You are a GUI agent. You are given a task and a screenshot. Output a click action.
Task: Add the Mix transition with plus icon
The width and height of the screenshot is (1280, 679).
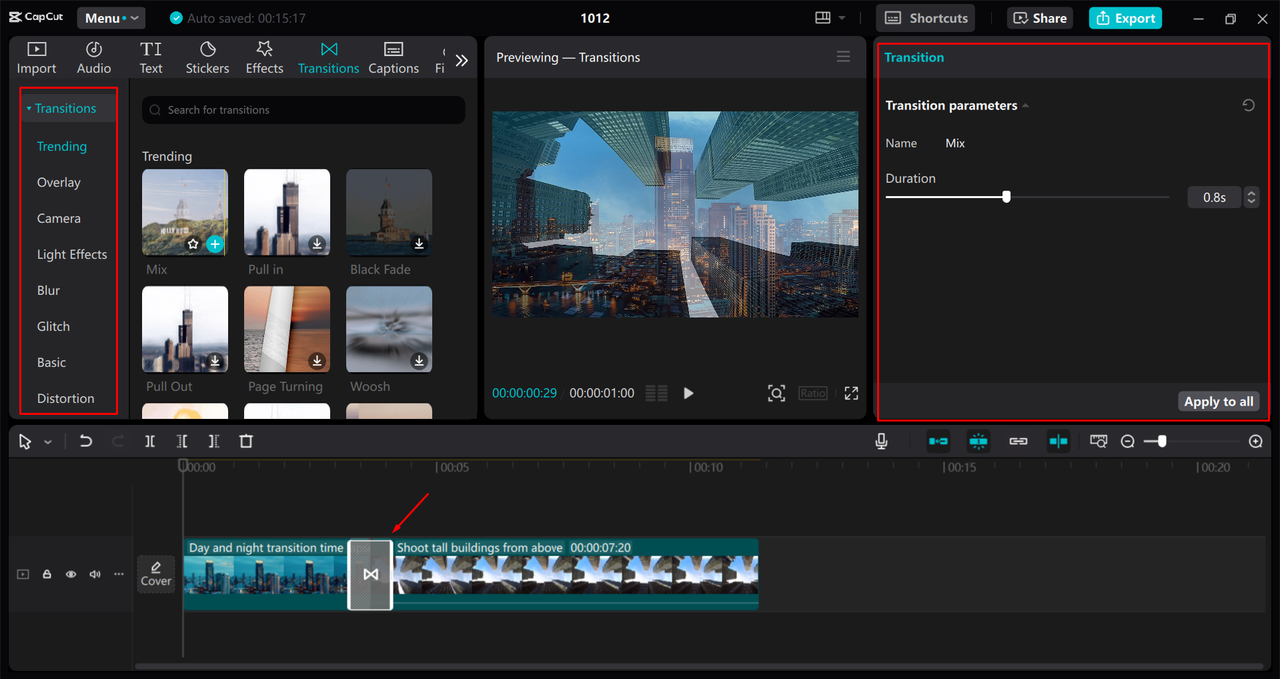point(214,243)
